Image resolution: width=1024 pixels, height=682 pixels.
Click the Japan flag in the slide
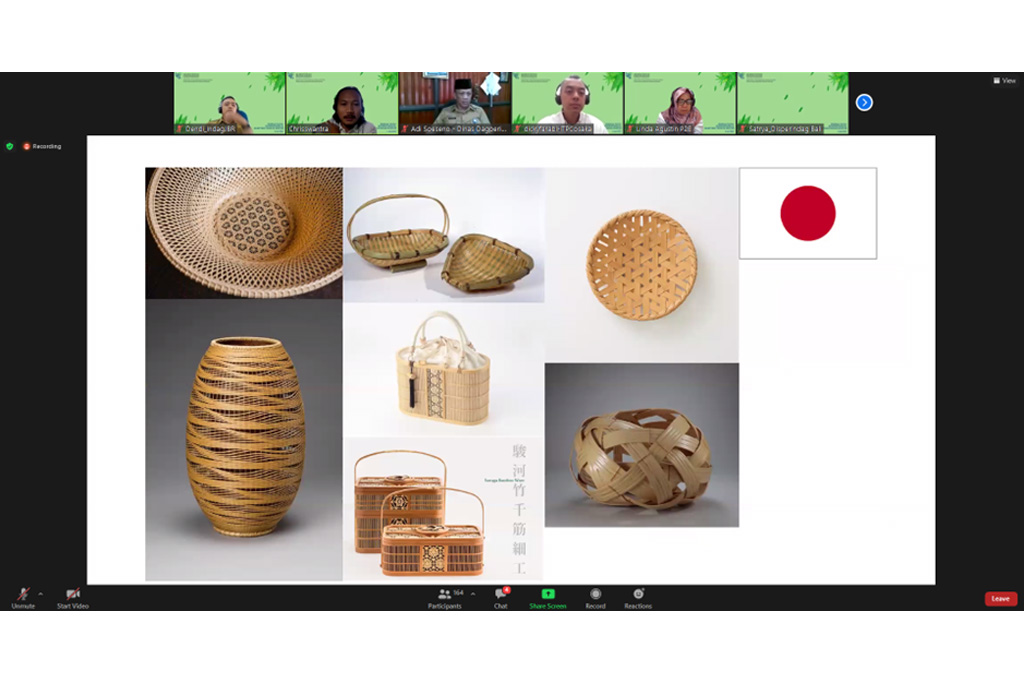click(807, 213)
